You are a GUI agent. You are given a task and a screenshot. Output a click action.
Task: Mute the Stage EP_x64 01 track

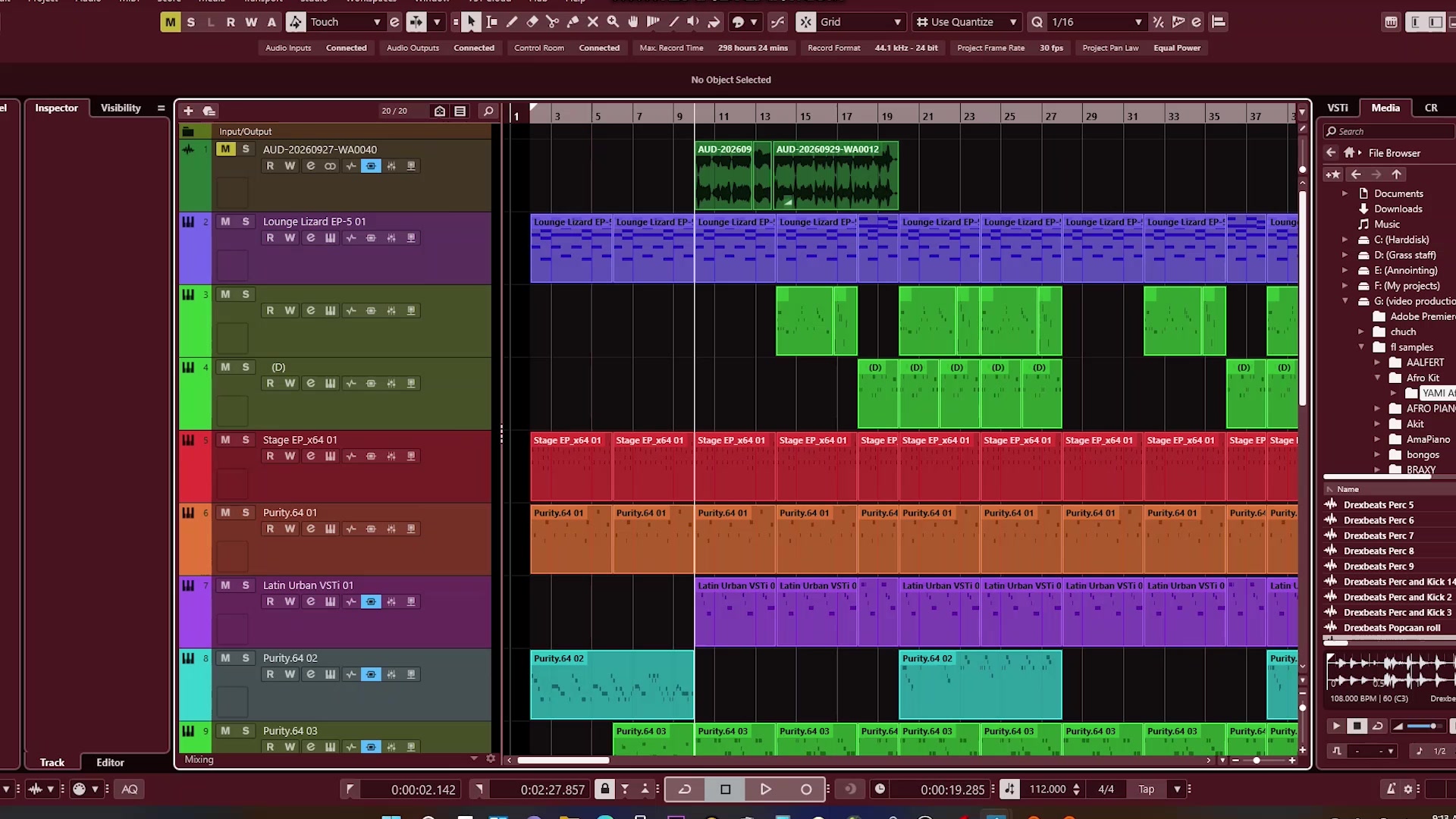[x=225, y=440]
